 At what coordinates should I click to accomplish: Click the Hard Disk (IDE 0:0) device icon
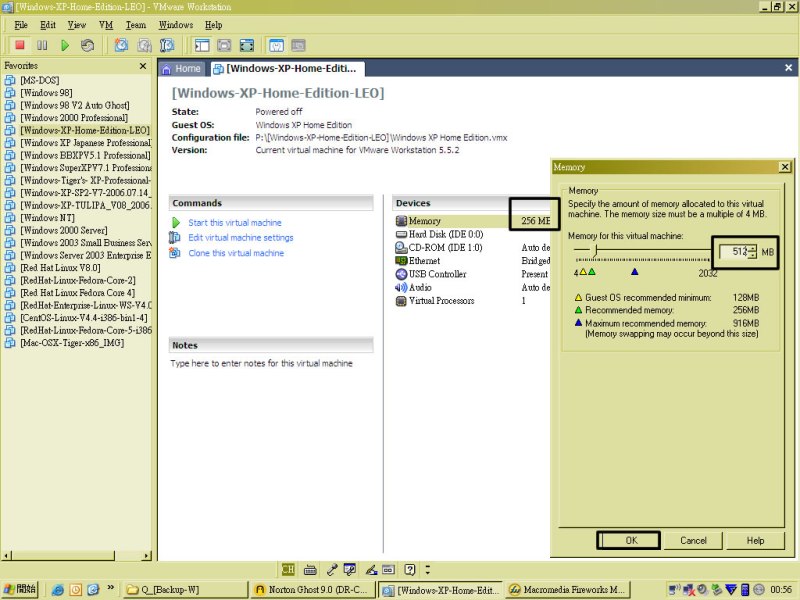coord(401,234)
